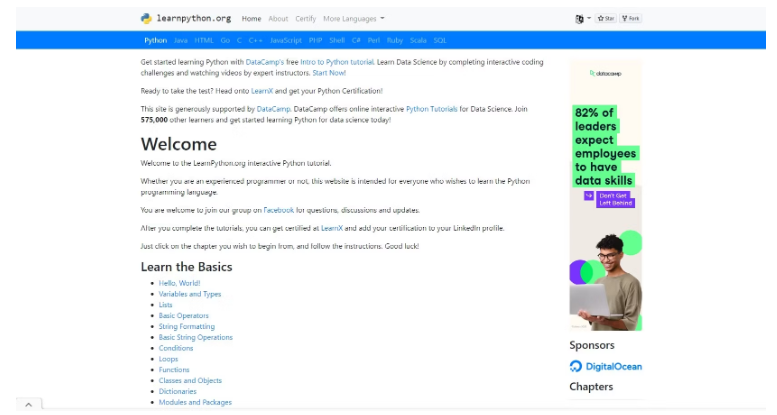Open the language translate icon dropdown

pyautogui.click(x=583, y=19)
